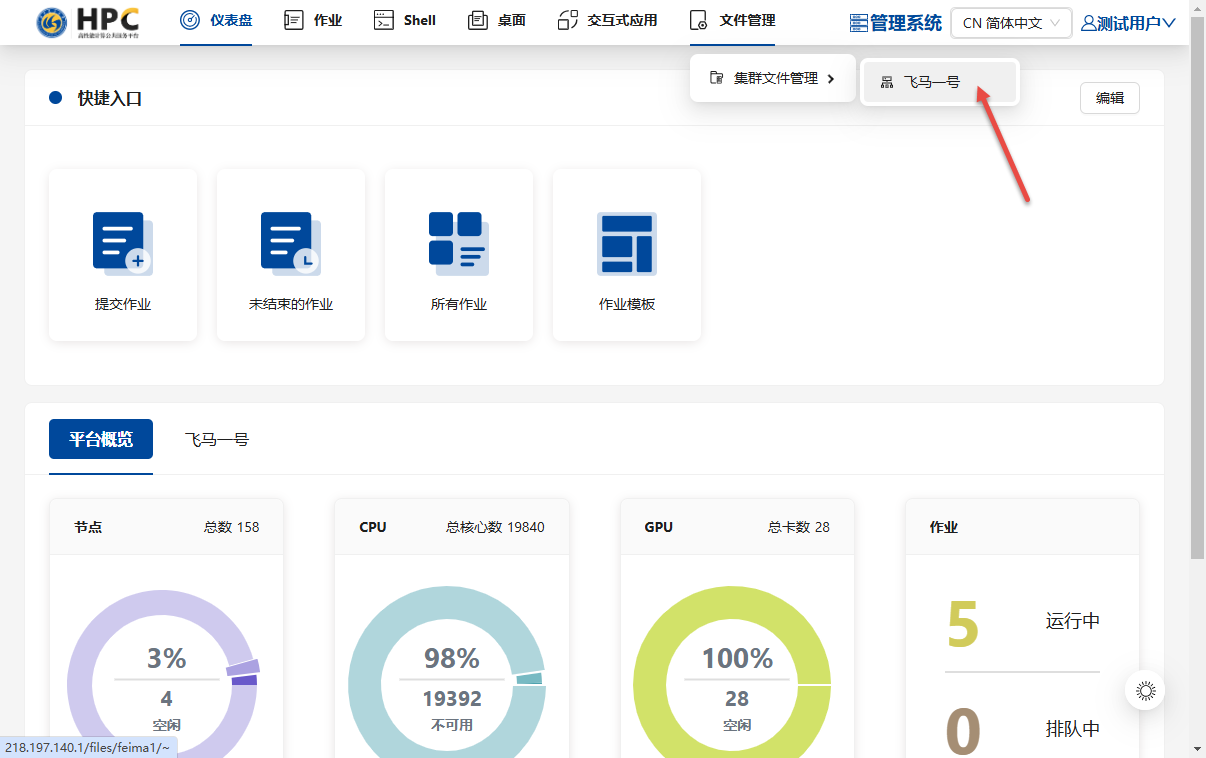Open the Shell menu
The image size is (1206, 758).
[x=405, y=20]
